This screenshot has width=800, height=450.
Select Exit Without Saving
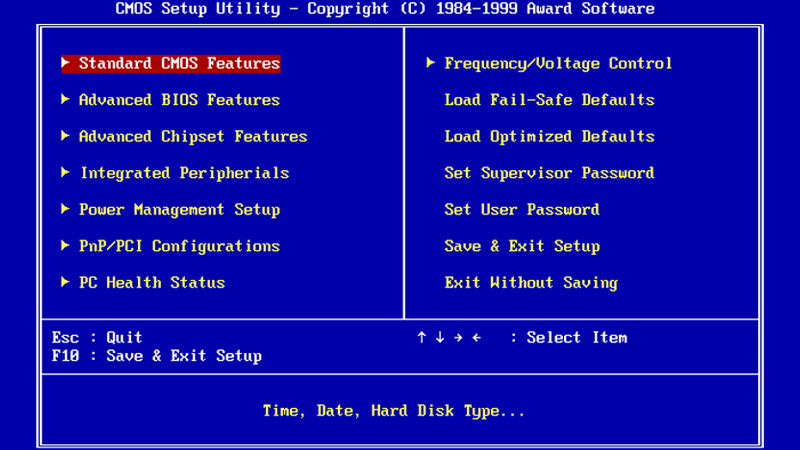click(x=531, y=283)
